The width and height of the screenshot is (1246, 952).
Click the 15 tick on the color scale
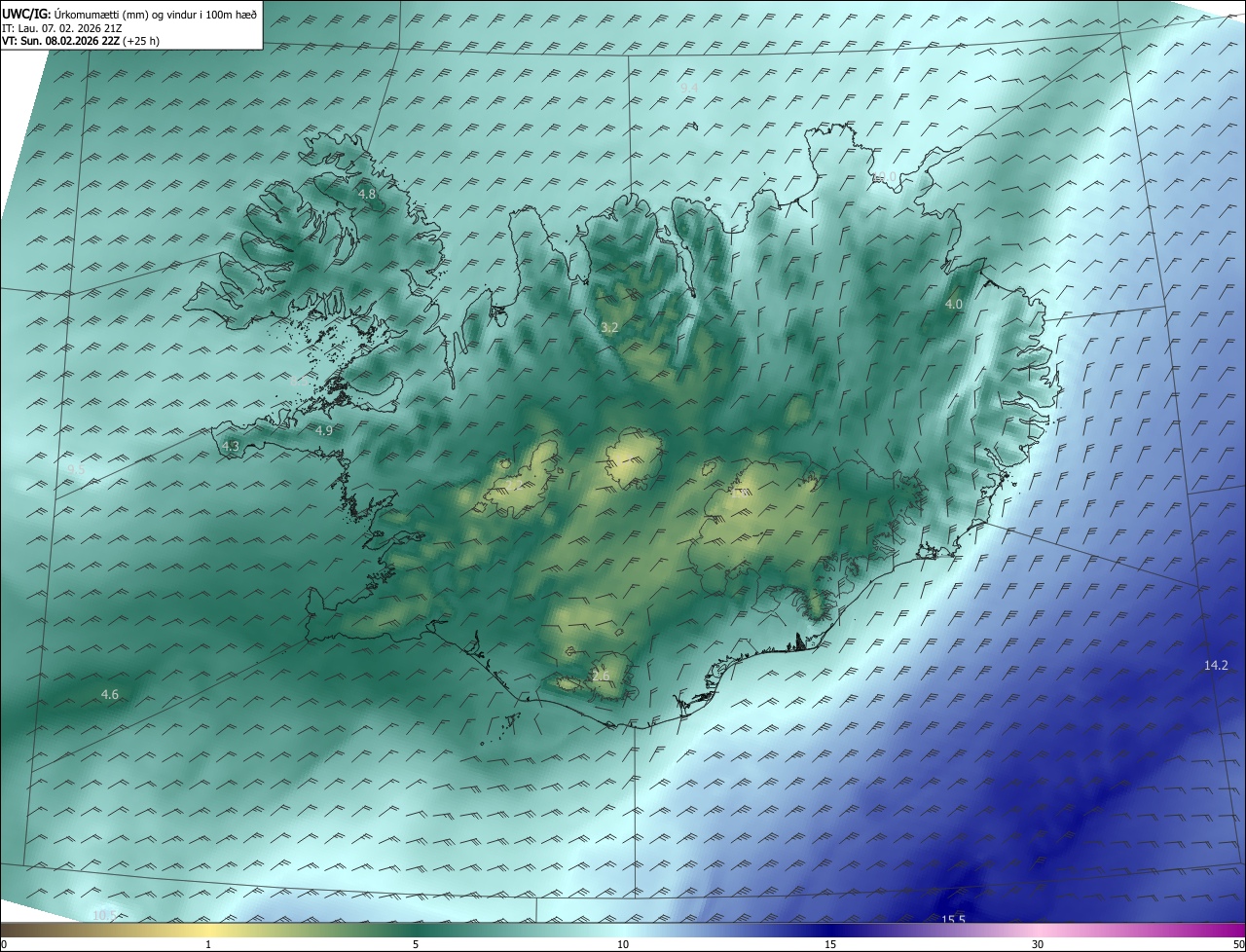click(830, 944)
